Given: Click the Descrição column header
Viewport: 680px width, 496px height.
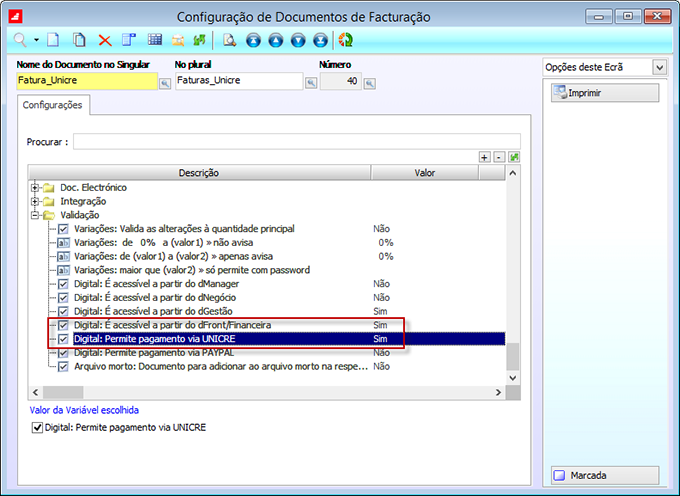Looking at the screenshot, I should click(x=199, y=173).
